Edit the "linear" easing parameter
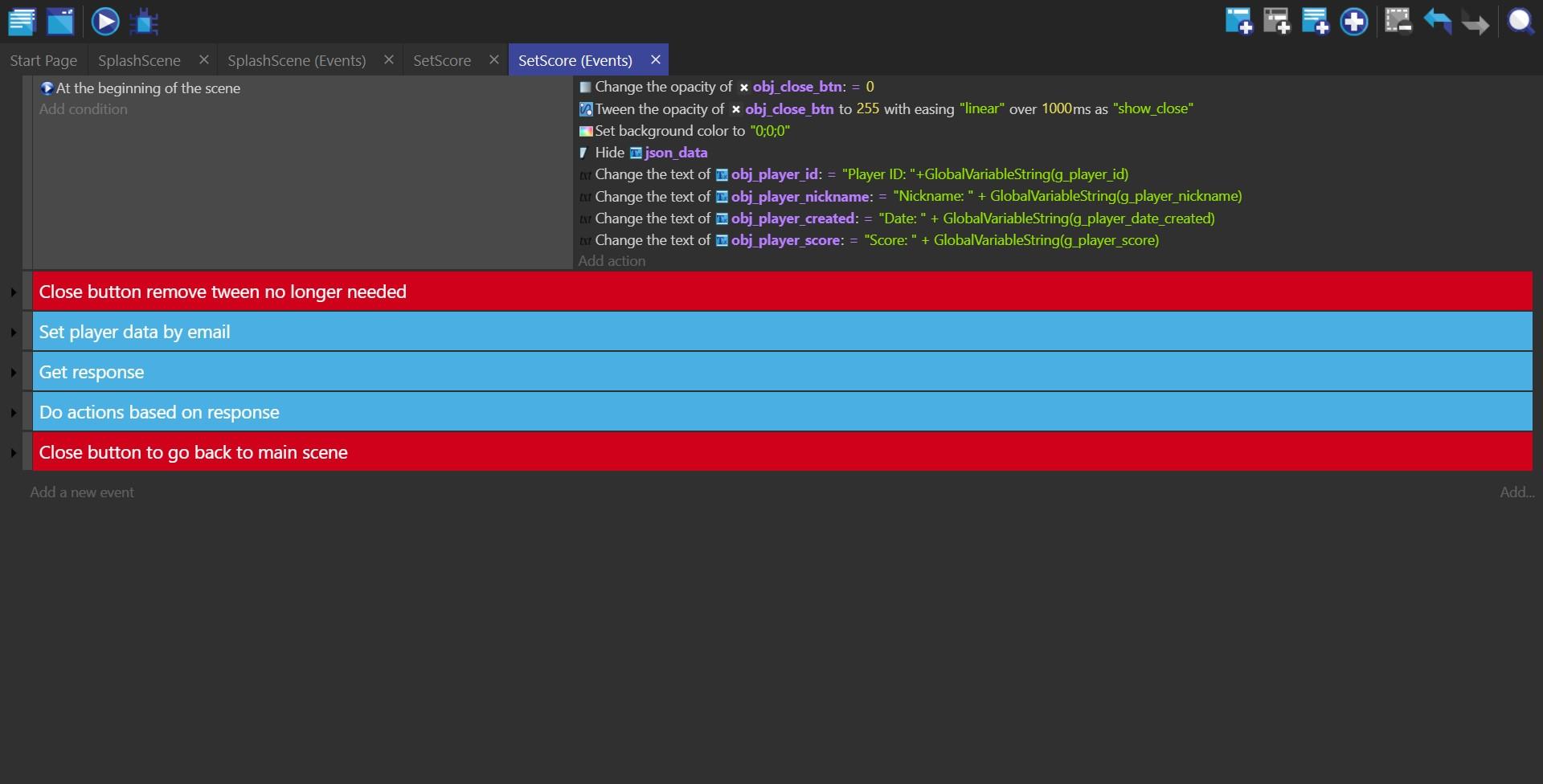This screenshot has width=1543, height=784. pos(982,108)
